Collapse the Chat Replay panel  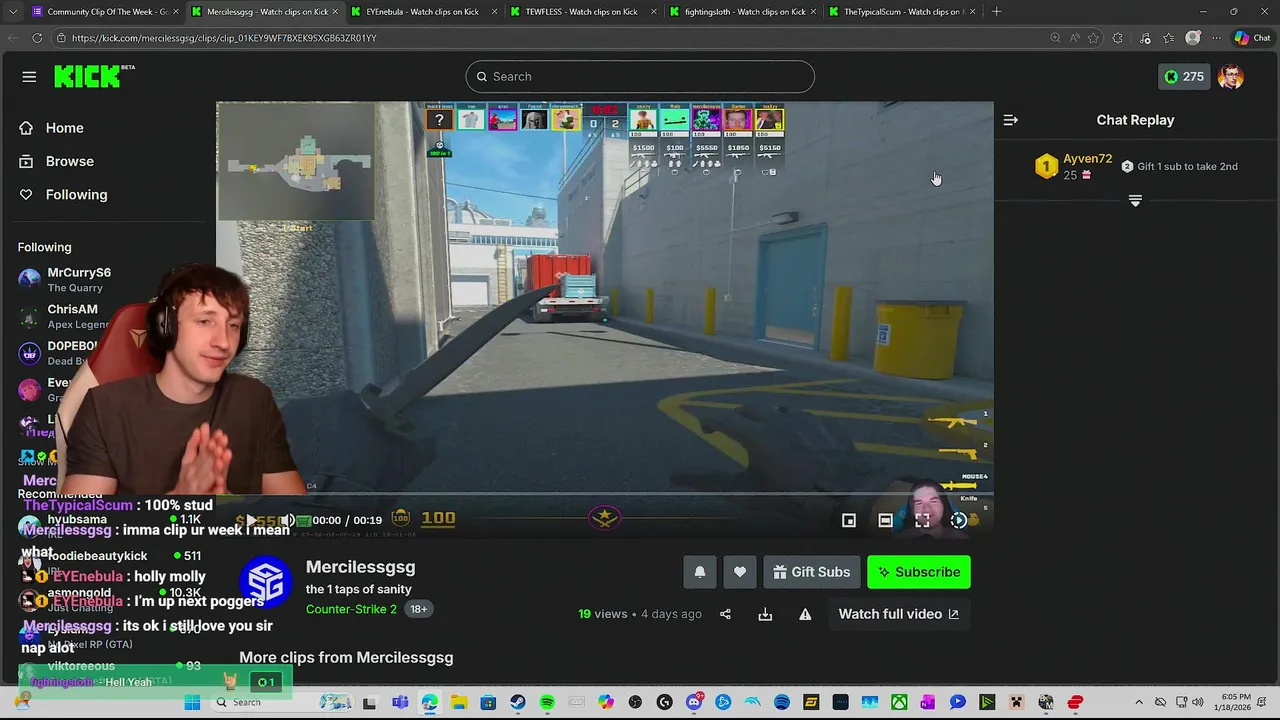click(1011, 120)
